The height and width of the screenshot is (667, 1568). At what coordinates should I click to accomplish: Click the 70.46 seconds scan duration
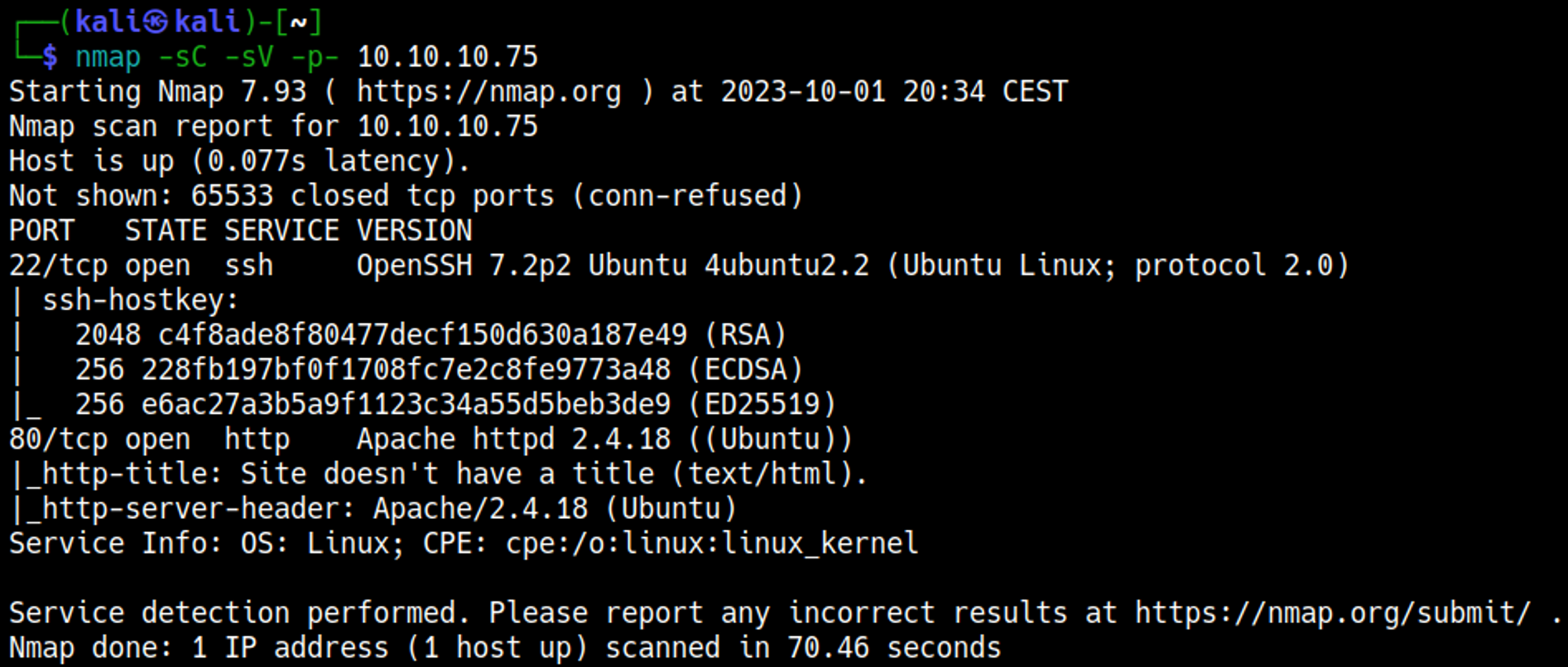(894, 648)
